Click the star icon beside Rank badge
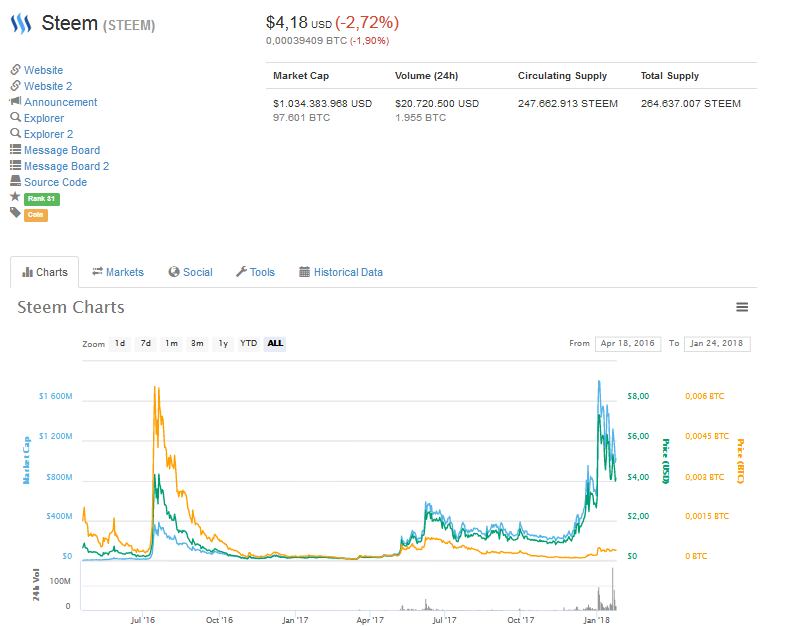 pos(15,196)
